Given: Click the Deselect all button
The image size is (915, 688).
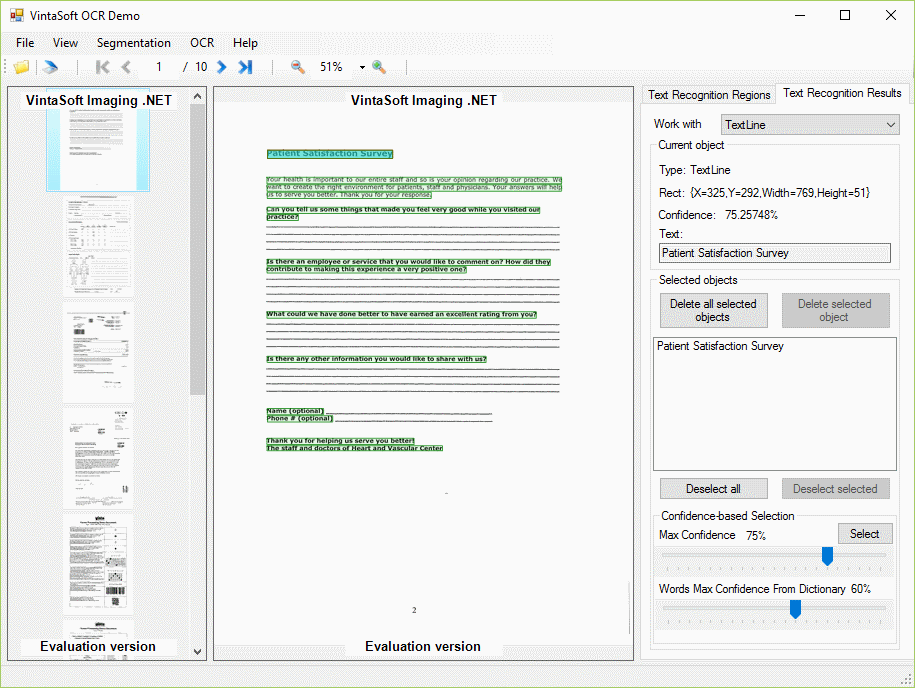Looking at the screenshot, I should point(713,489).
